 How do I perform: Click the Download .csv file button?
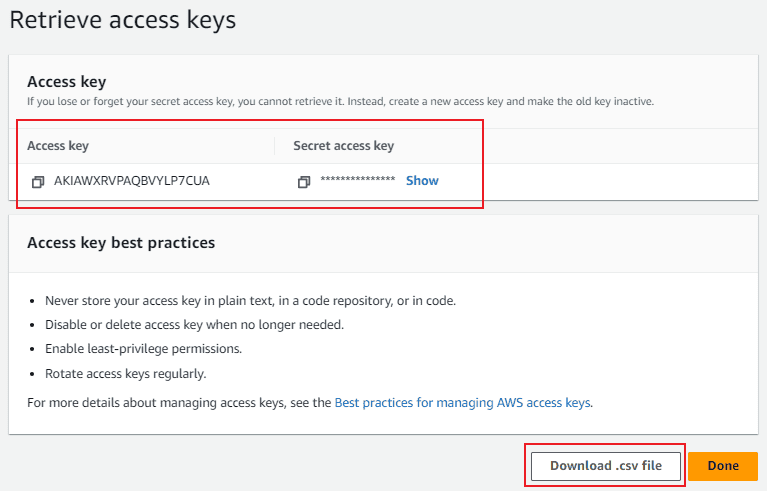coord(606,466)
